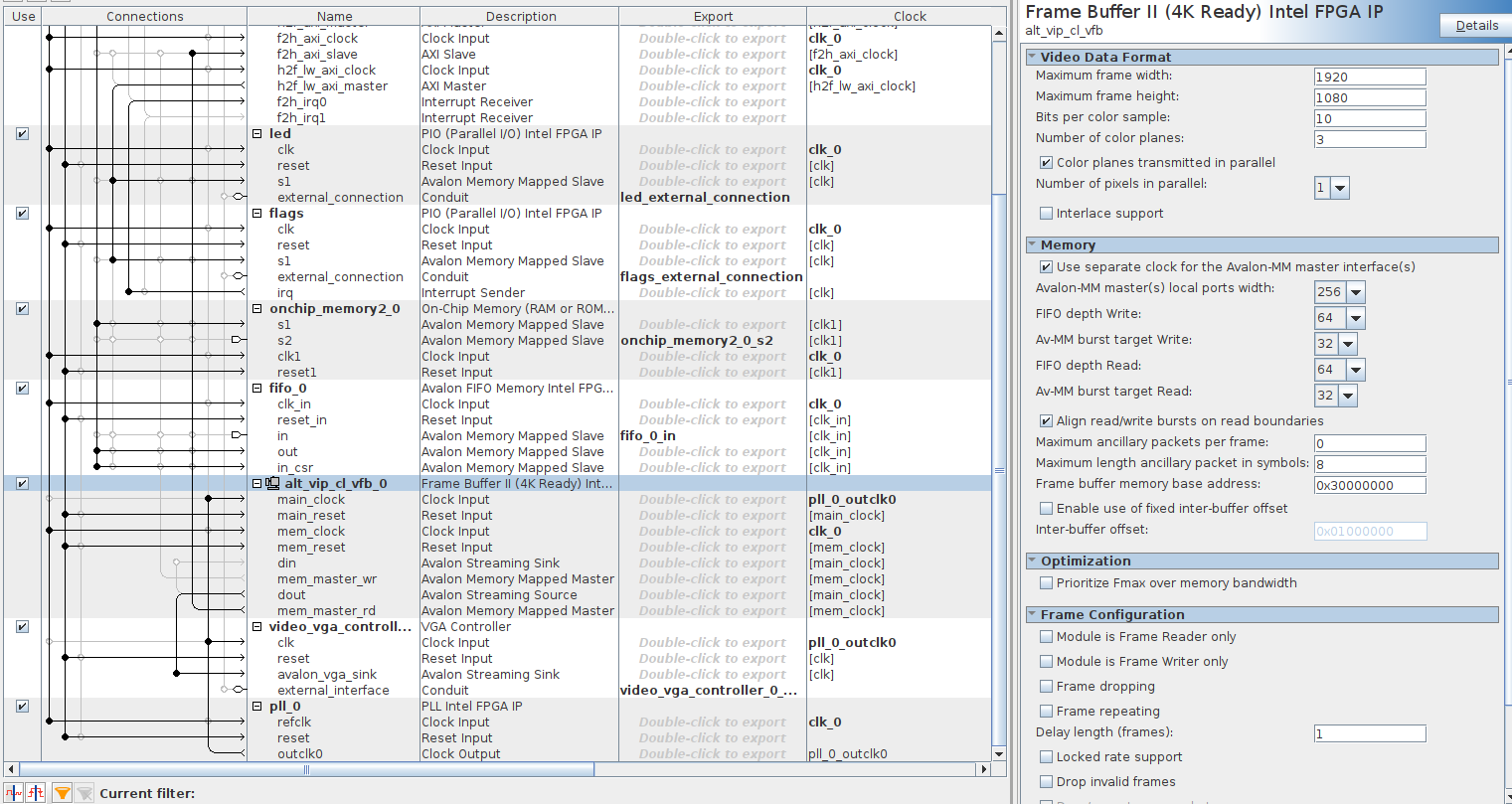Click the connection circle for video_vga_controller external_interface
This screenshot has height=804, width=1512.
(x=224, y=689)
